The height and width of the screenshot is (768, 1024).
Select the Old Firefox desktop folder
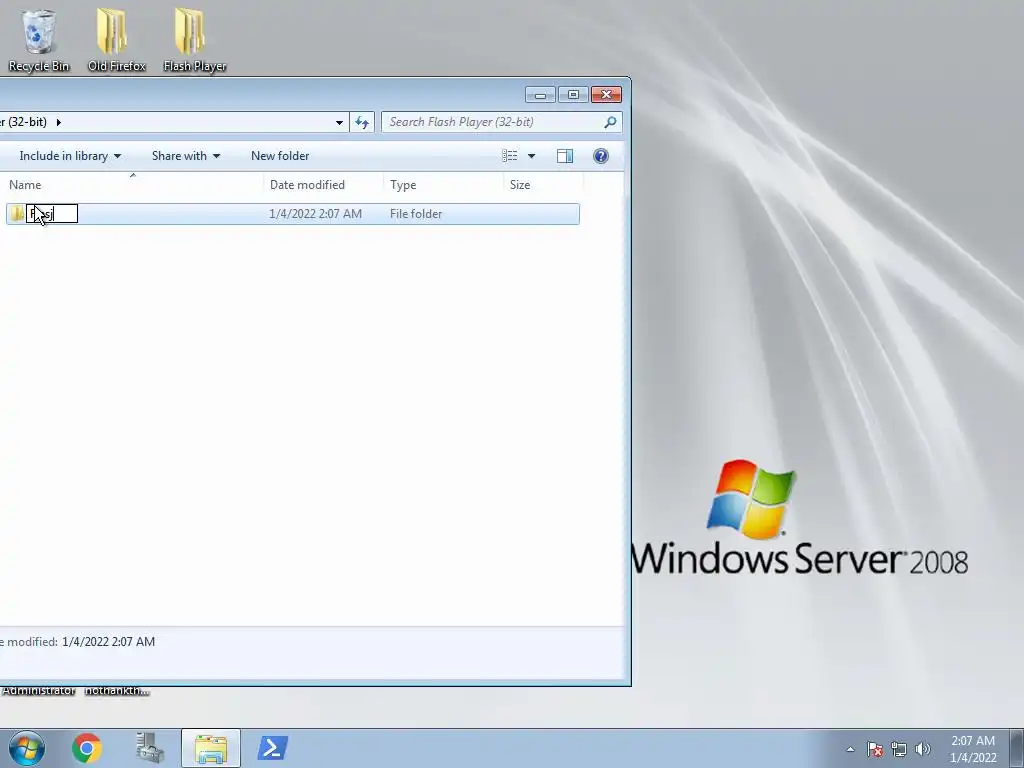click(116, 39)
